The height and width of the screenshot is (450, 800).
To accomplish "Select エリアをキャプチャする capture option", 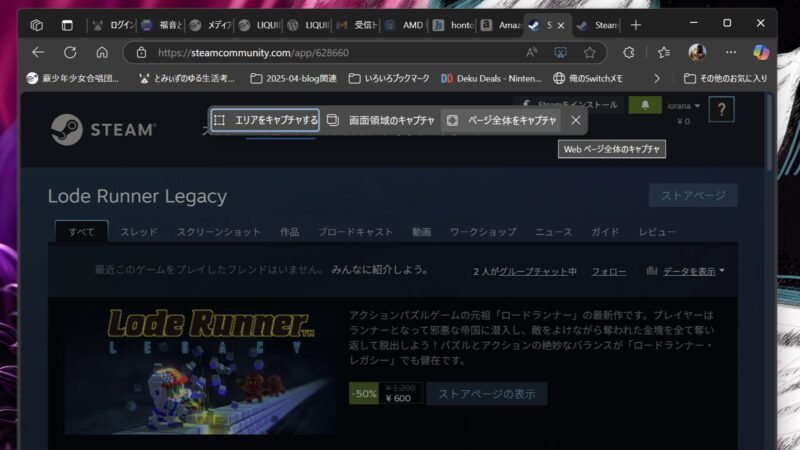I will pos(265,120).
